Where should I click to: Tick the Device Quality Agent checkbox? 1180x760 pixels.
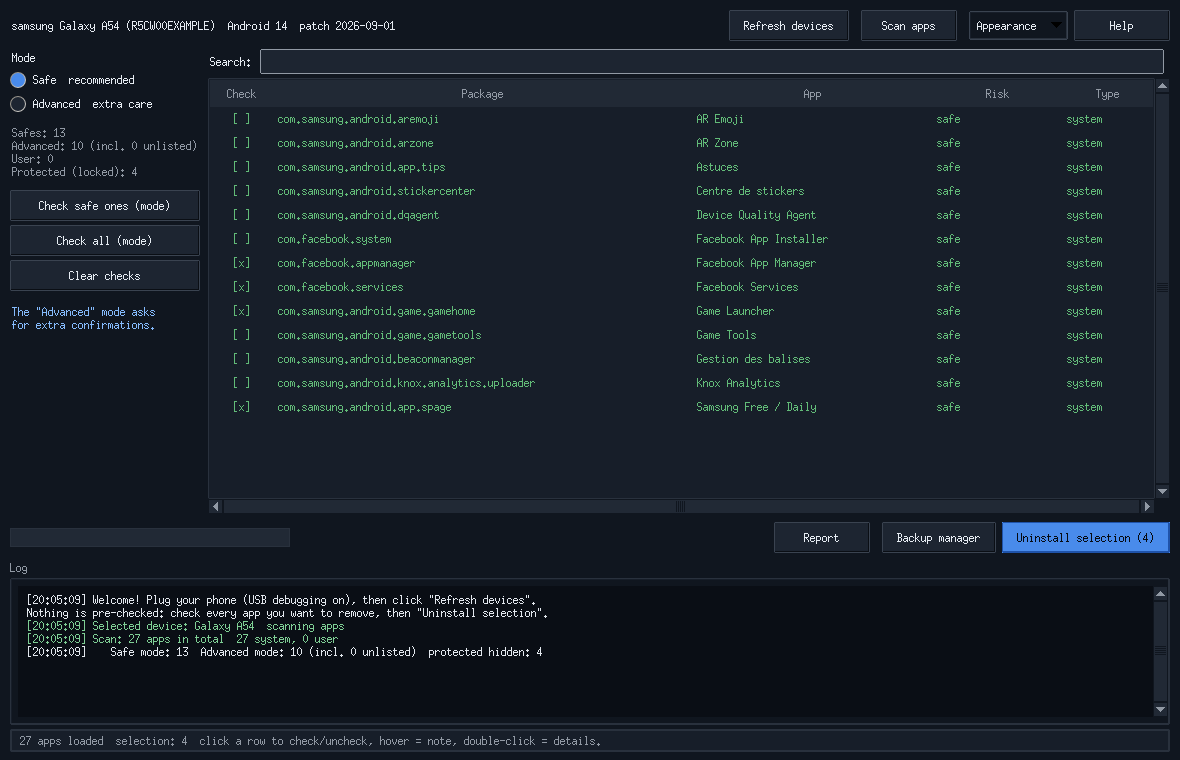coord(241,215)
